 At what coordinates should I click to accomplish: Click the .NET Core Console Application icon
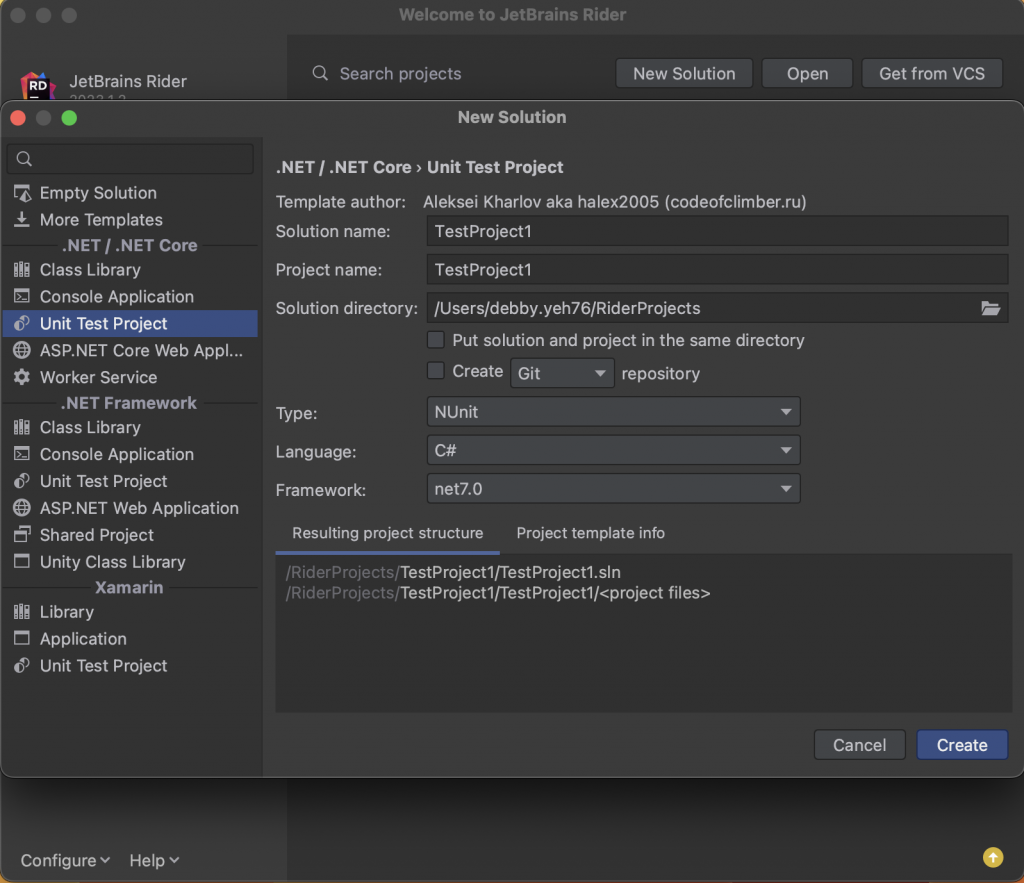[x=22, y=297]
